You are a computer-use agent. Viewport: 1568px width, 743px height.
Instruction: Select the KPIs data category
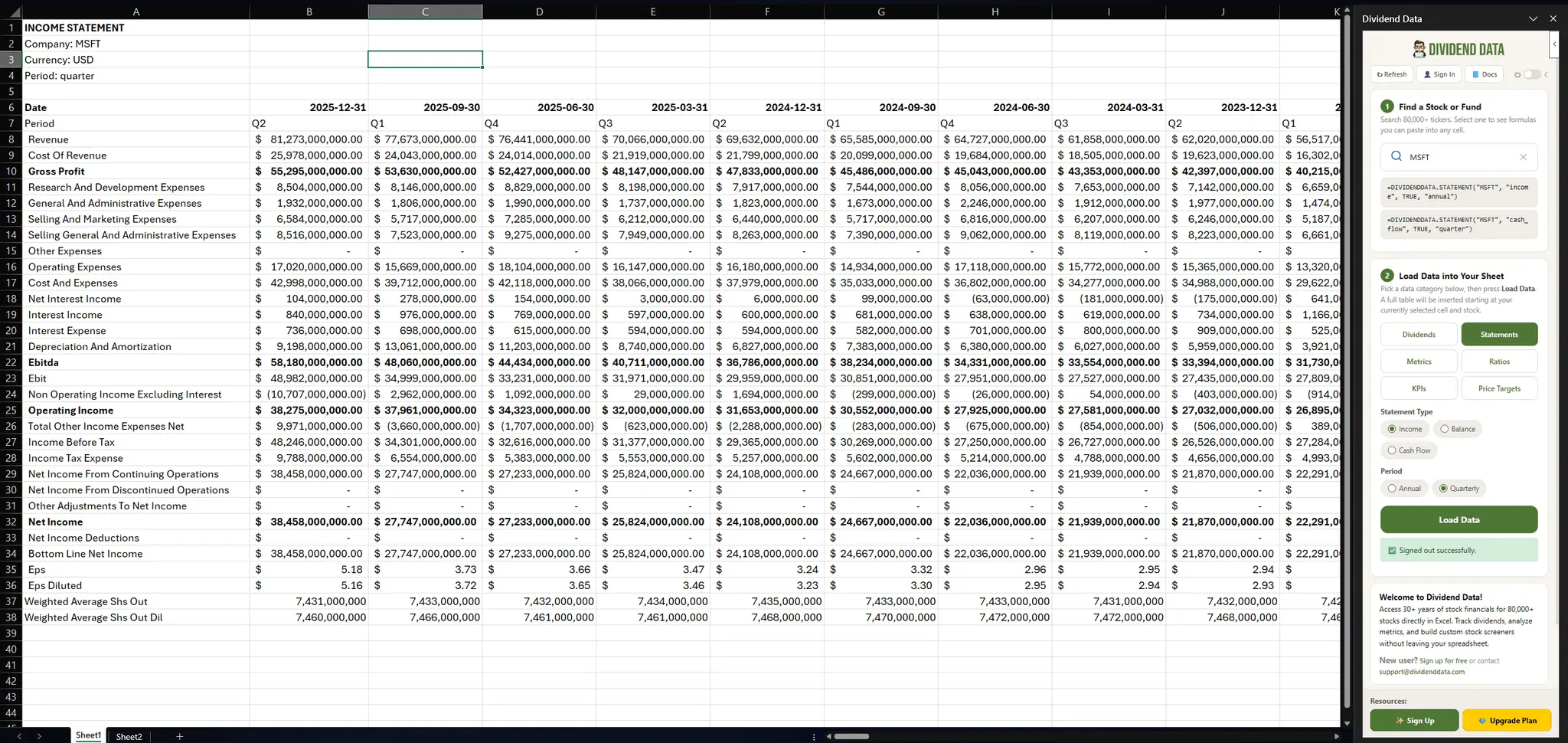(x=1419, y=388)
